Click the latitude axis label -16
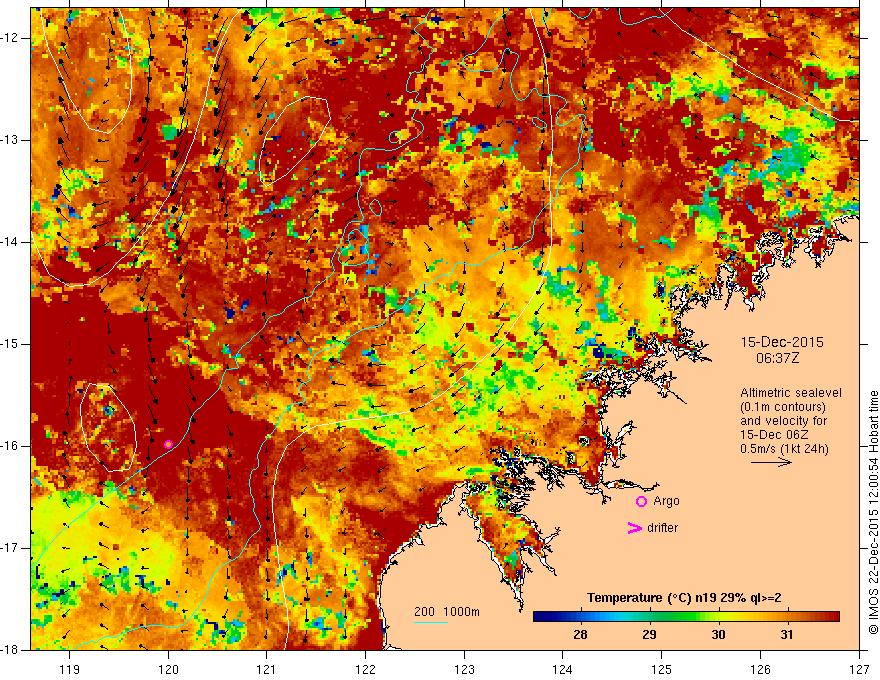The height and width of the screenshot is (680, 880). pos(10,446)
